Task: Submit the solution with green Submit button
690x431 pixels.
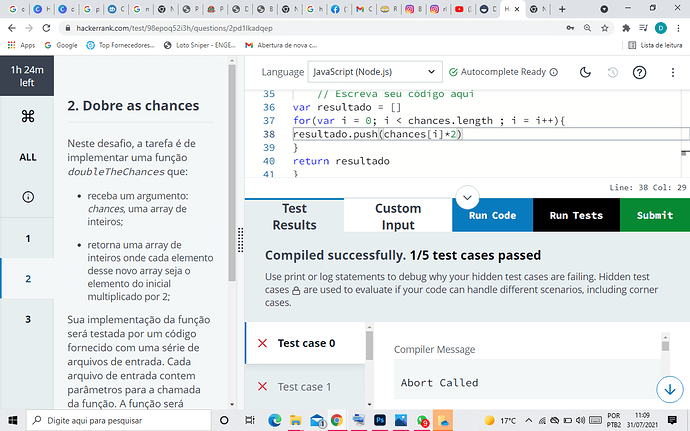Action: [x=654, y=216]
